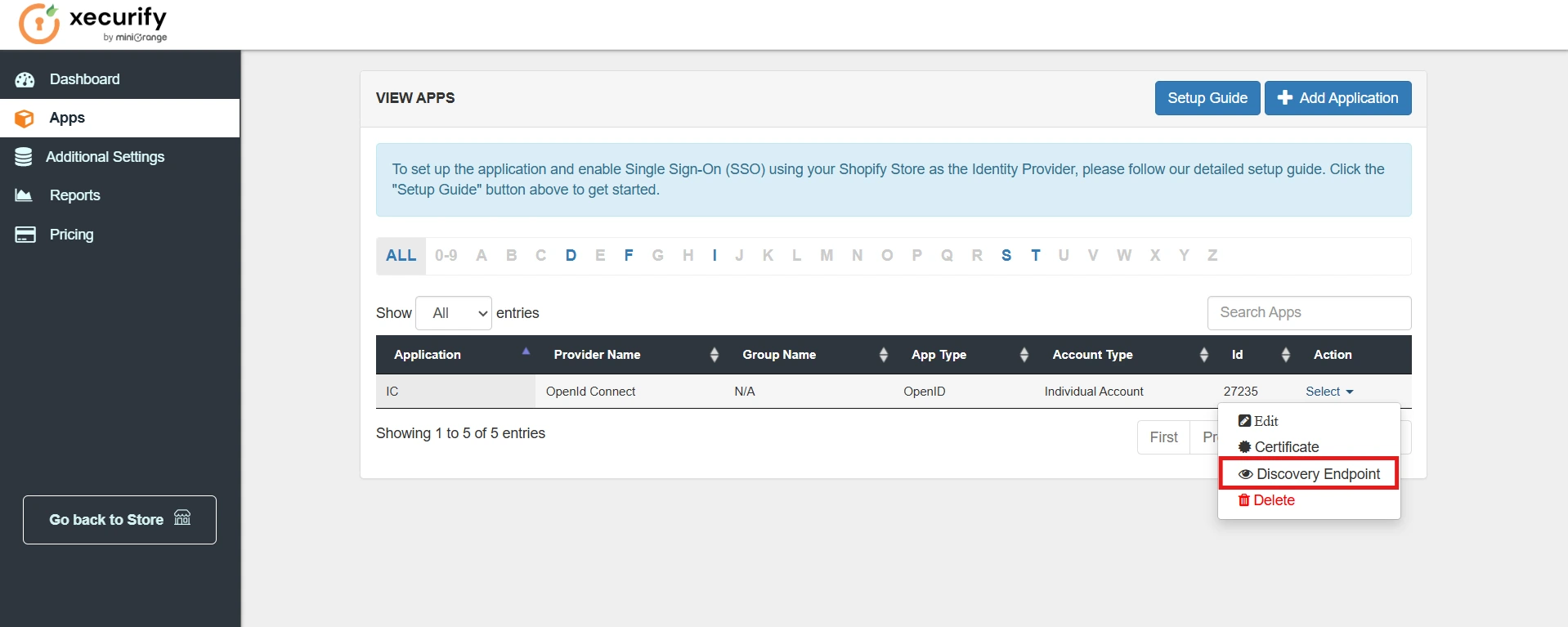Image resolution: width=1568 pixels, height=627 pixels.
Task: Click the Search Apps input field
Action: pyautogui.click(x=1309, y=313)
